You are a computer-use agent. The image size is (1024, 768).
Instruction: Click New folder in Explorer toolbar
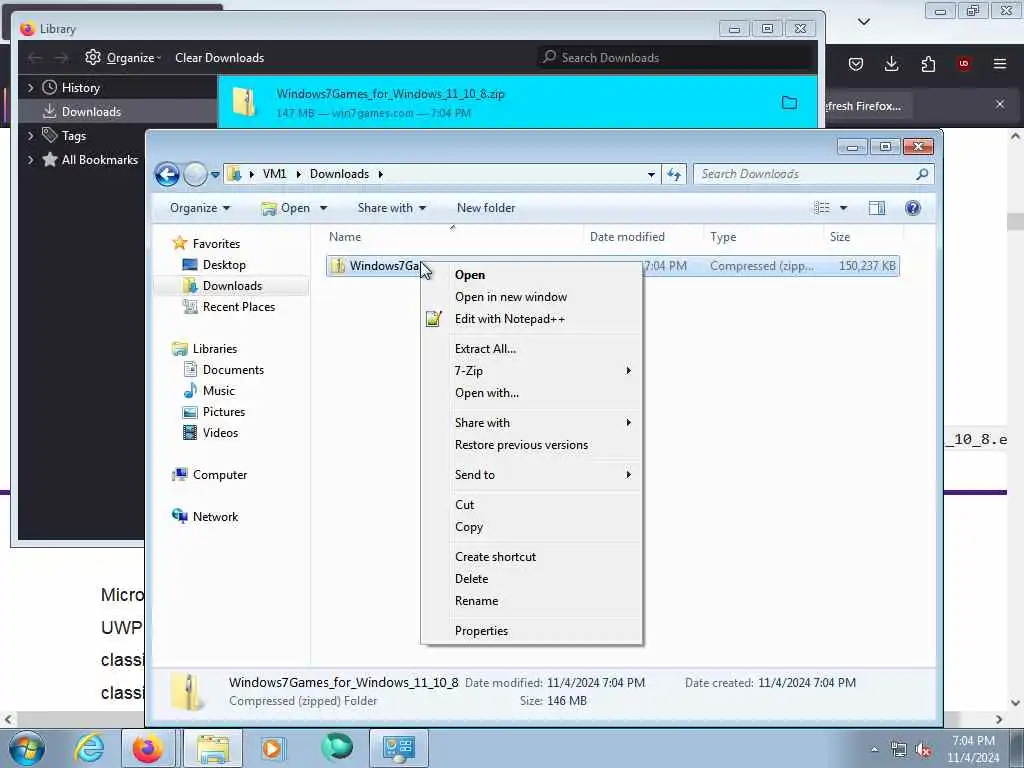(x=486, y=208)
